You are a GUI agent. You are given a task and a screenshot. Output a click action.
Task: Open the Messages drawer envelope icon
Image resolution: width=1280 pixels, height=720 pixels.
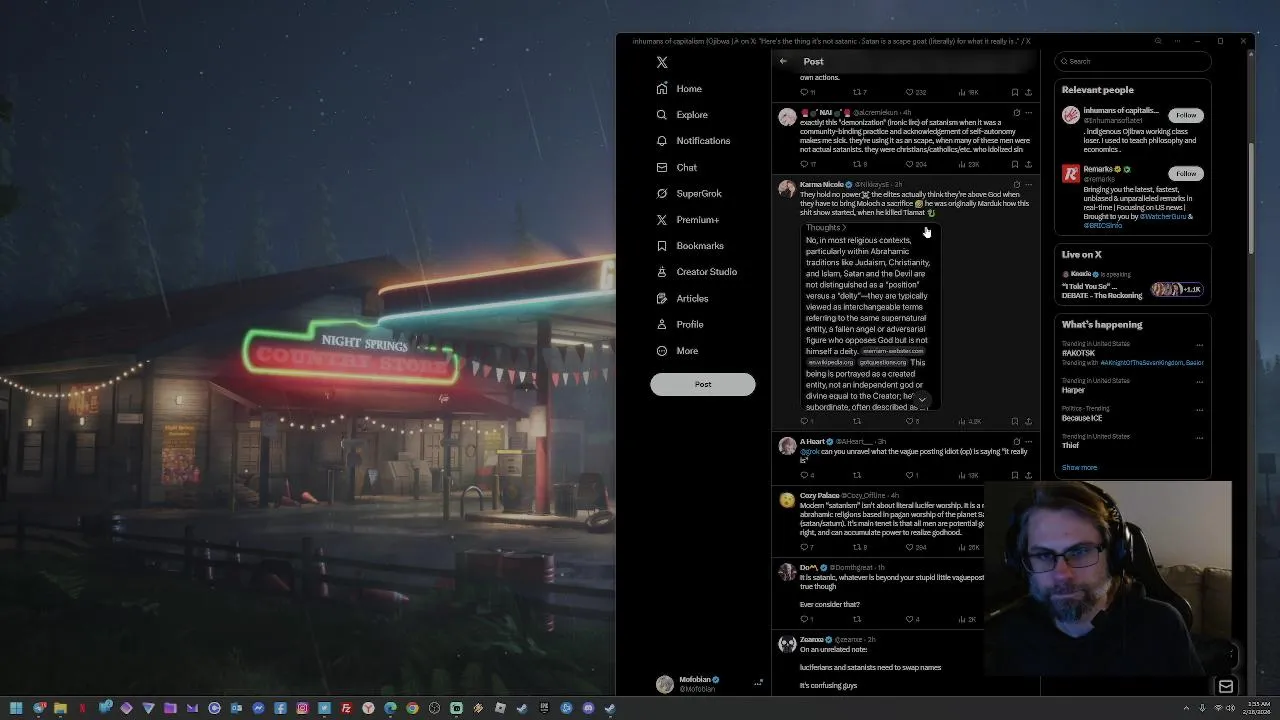click(x=1226, y=686)
